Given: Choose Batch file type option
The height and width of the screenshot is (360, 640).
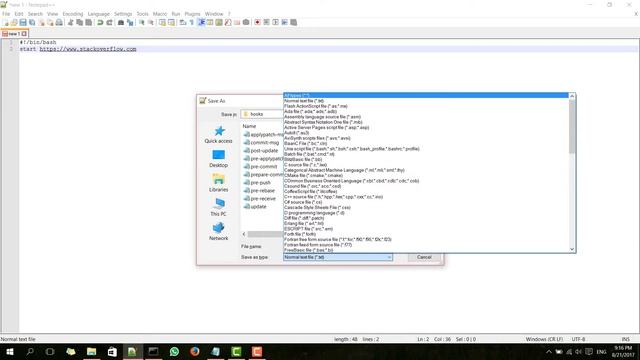Looking at the screenshot, I should coord(426,154).
